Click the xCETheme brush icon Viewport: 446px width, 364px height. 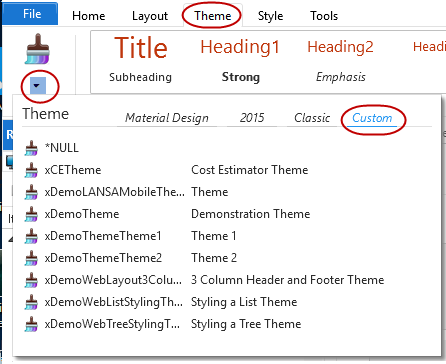tap(31, 170)
